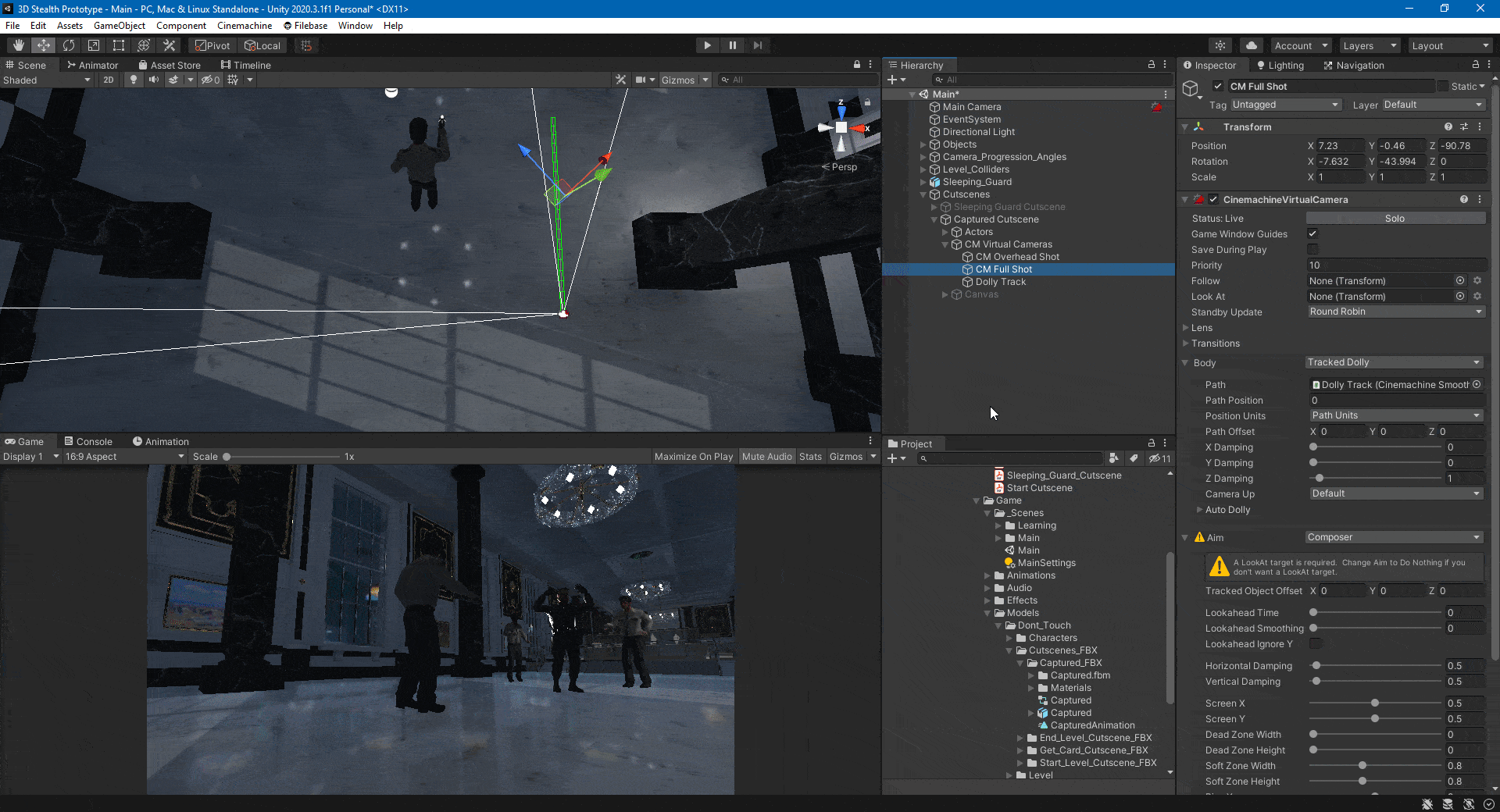
Task: Select the Rect Transform tool
Action: [x=118, y=45]
